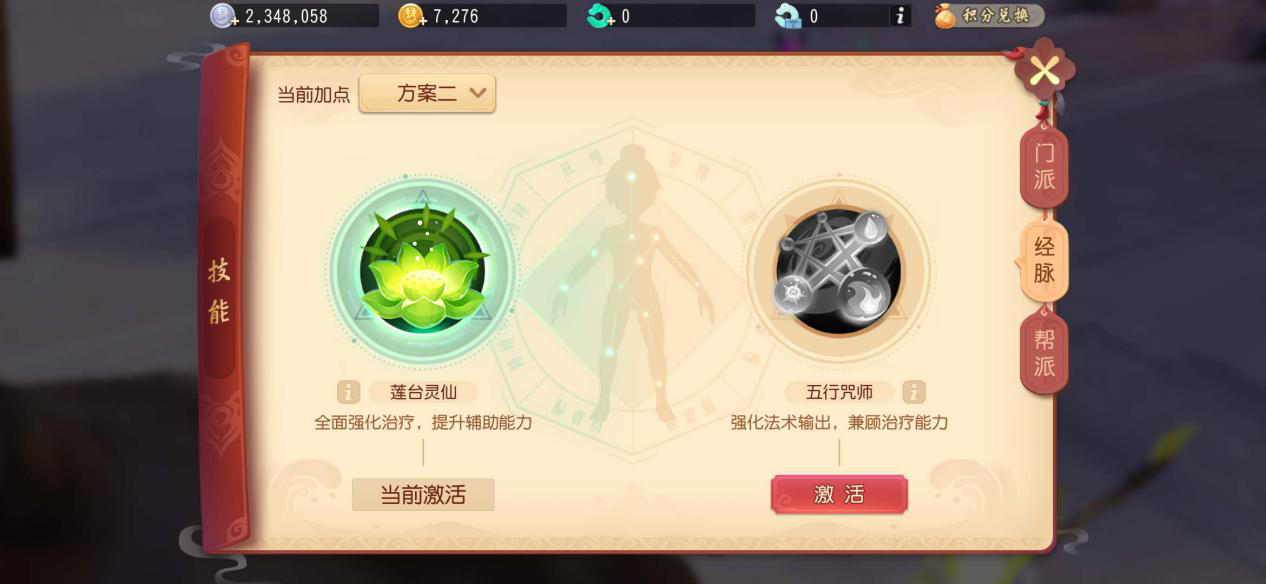Open info icon beside 莲台灵仙
This screenshot has width=1266, height=584.
tap(348, 392)
